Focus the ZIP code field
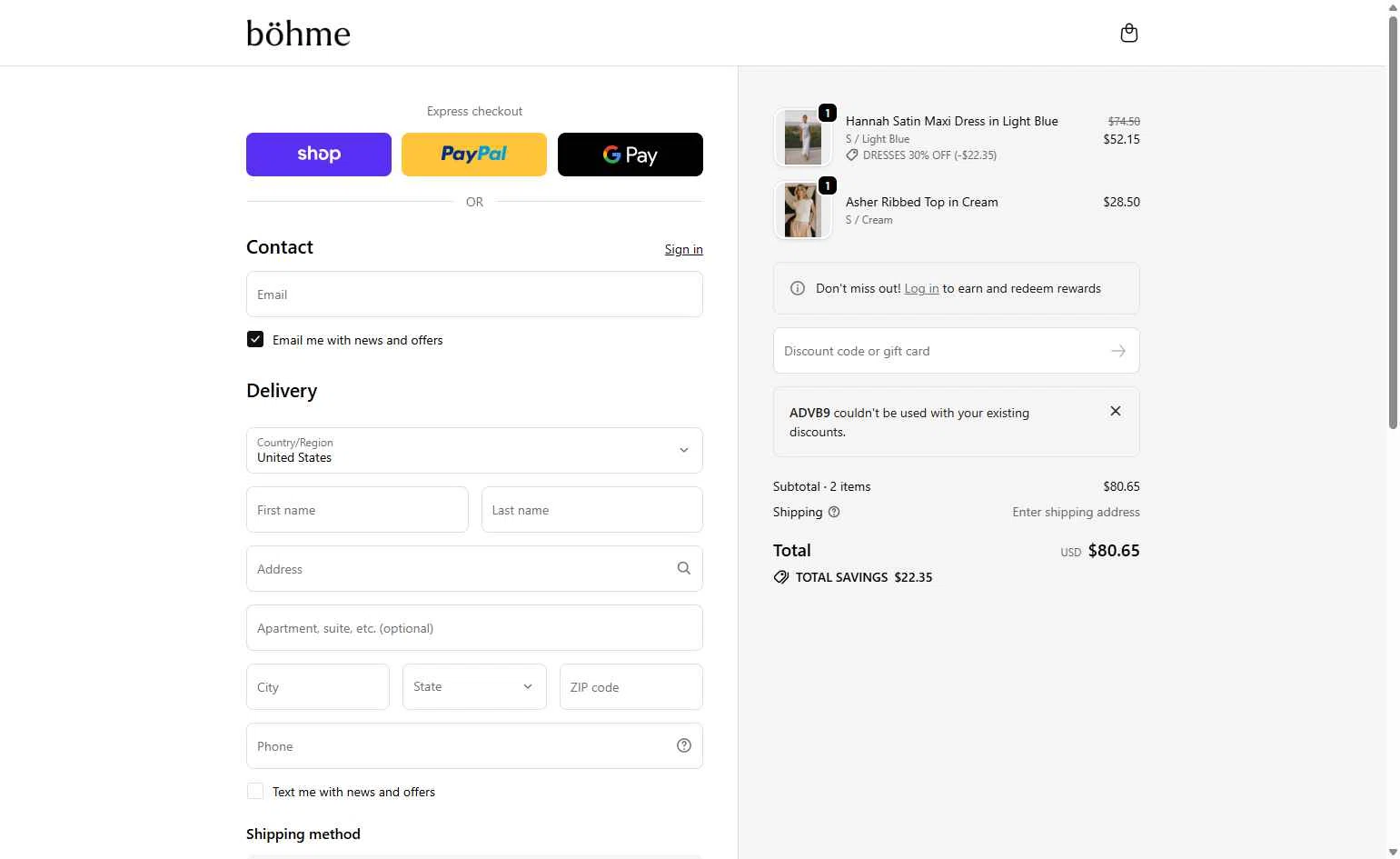 [631, 687]
